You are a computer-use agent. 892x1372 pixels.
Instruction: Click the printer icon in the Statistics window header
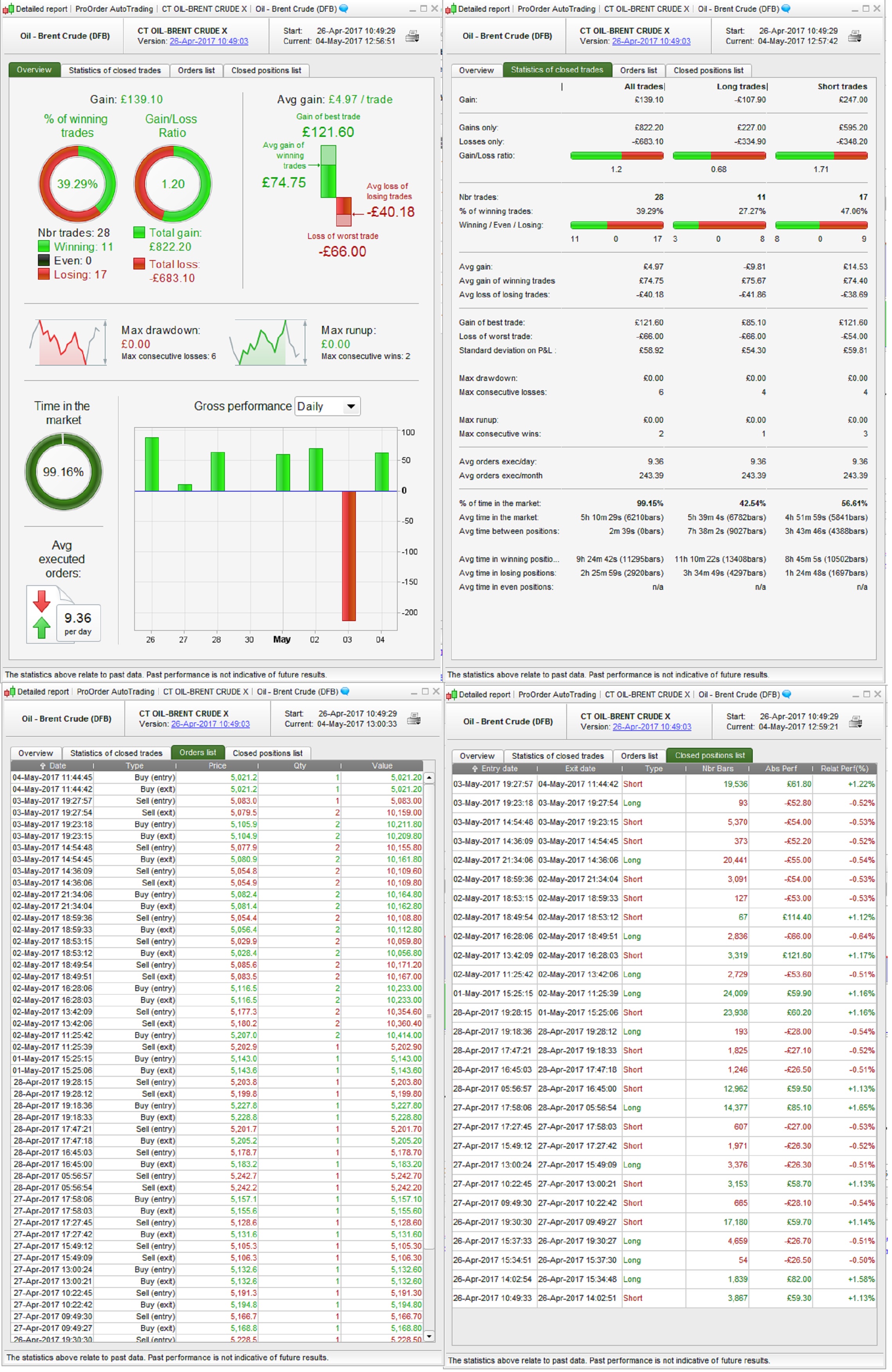coord(854,36)
